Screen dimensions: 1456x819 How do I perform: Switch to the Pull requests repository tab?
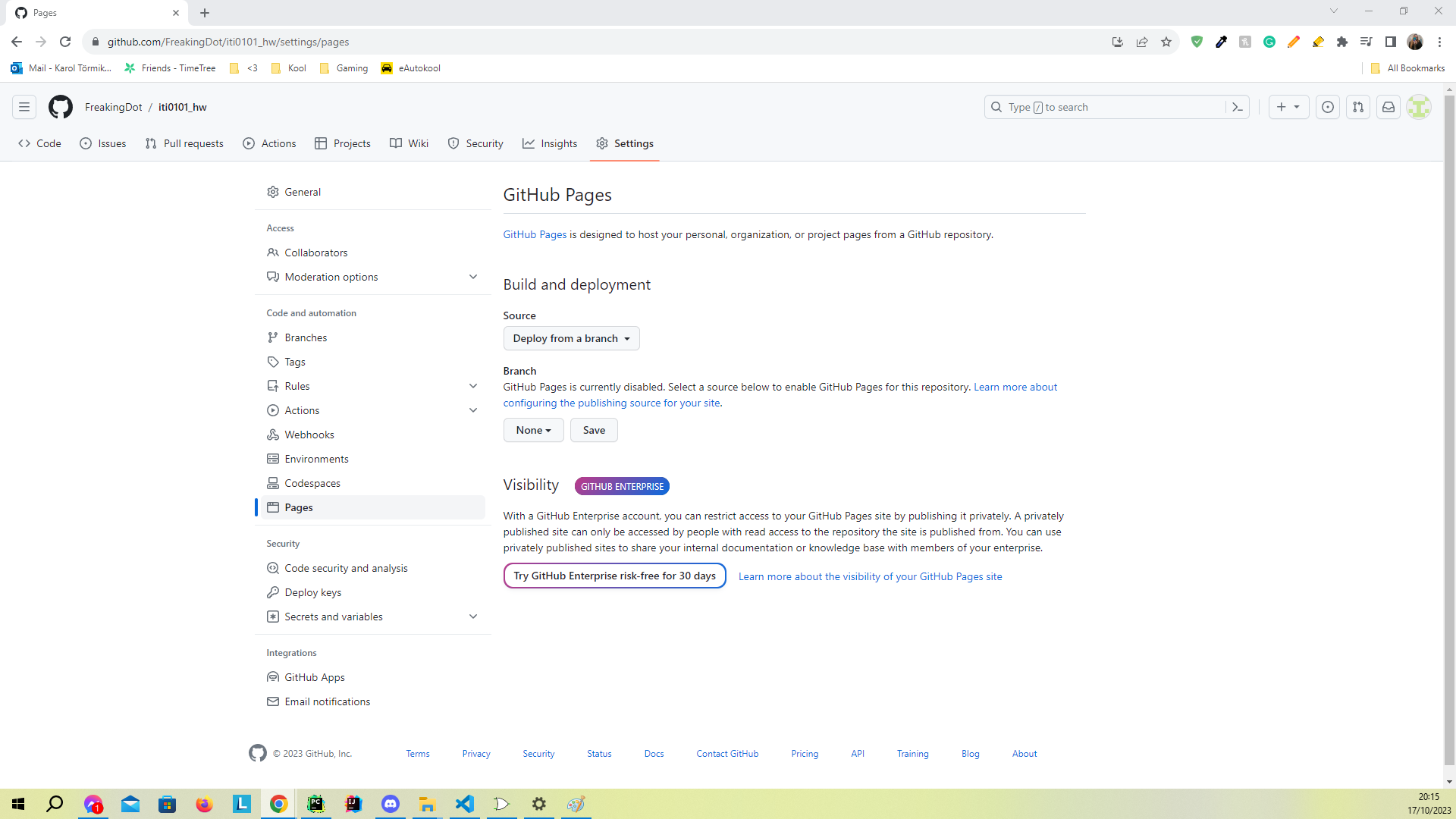[184, 143]
